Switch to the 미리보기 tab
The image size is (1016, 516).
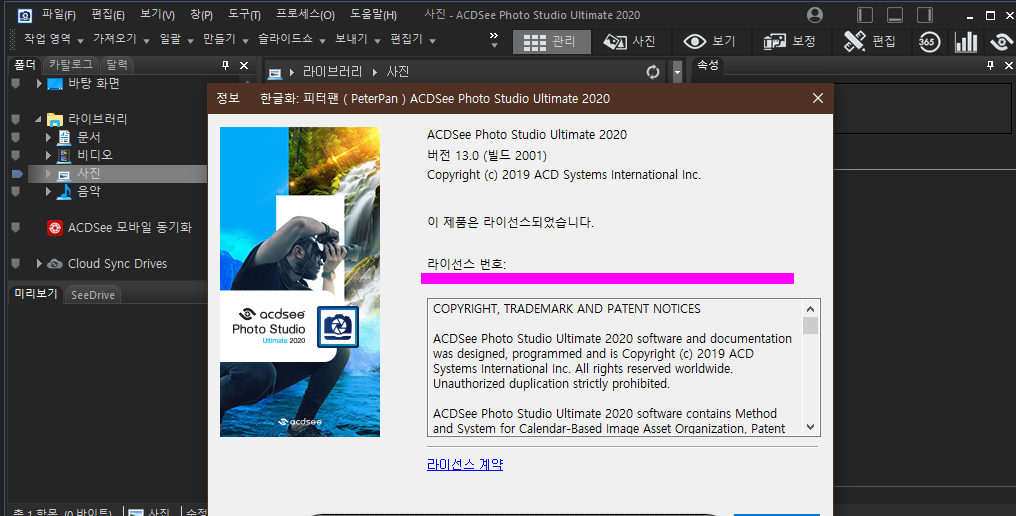coord(36,294)
